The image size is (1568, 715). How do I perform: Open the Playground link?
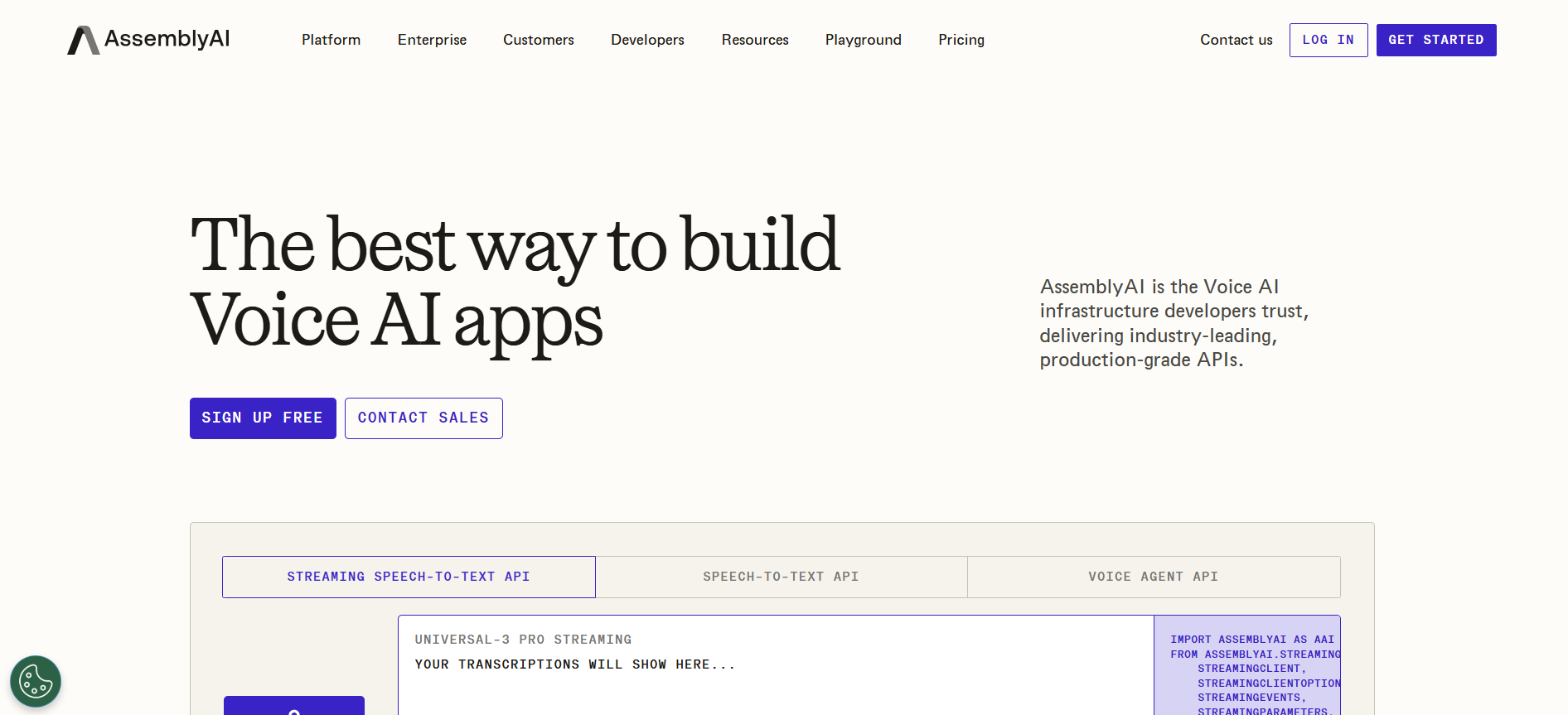tap(863, 40)
